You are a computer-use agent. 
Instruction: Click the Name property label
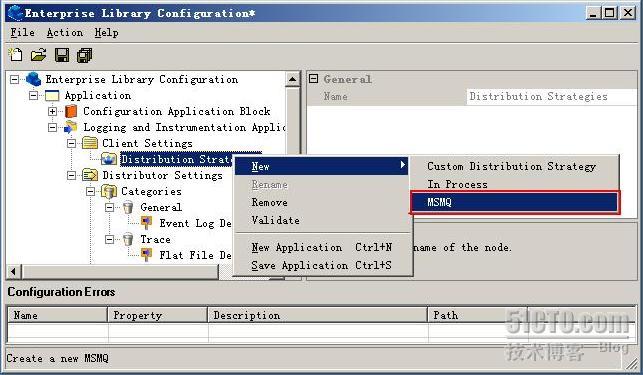tap(335, 96)
